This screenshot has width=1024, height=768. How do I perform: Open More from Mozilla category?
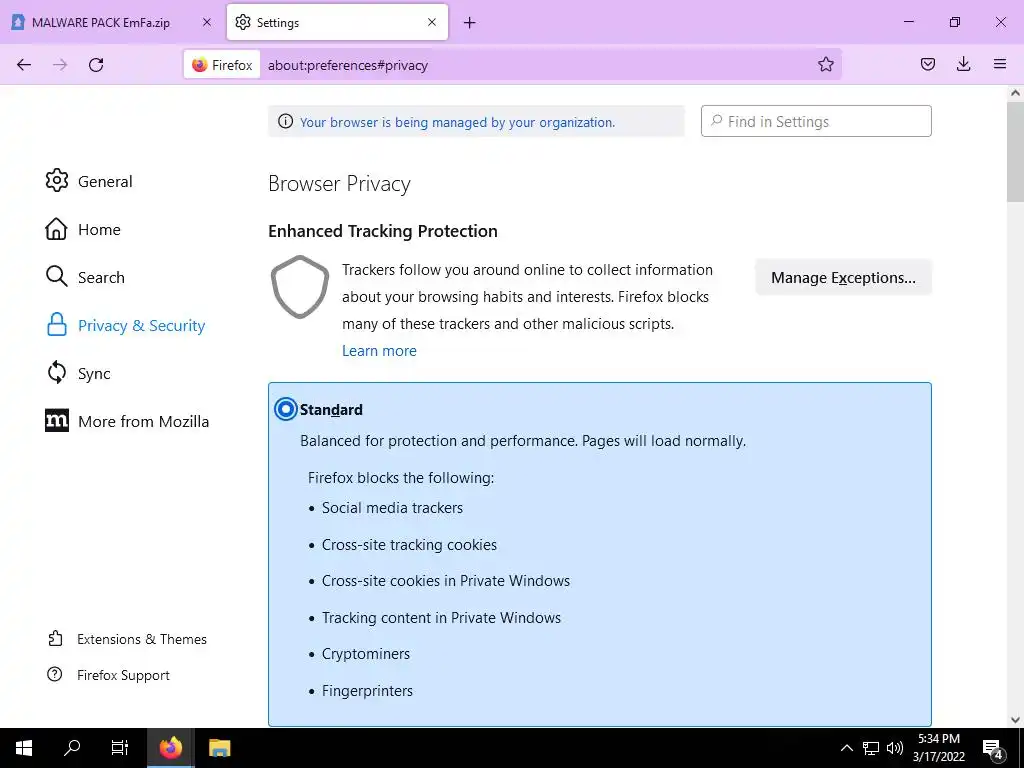127,421
